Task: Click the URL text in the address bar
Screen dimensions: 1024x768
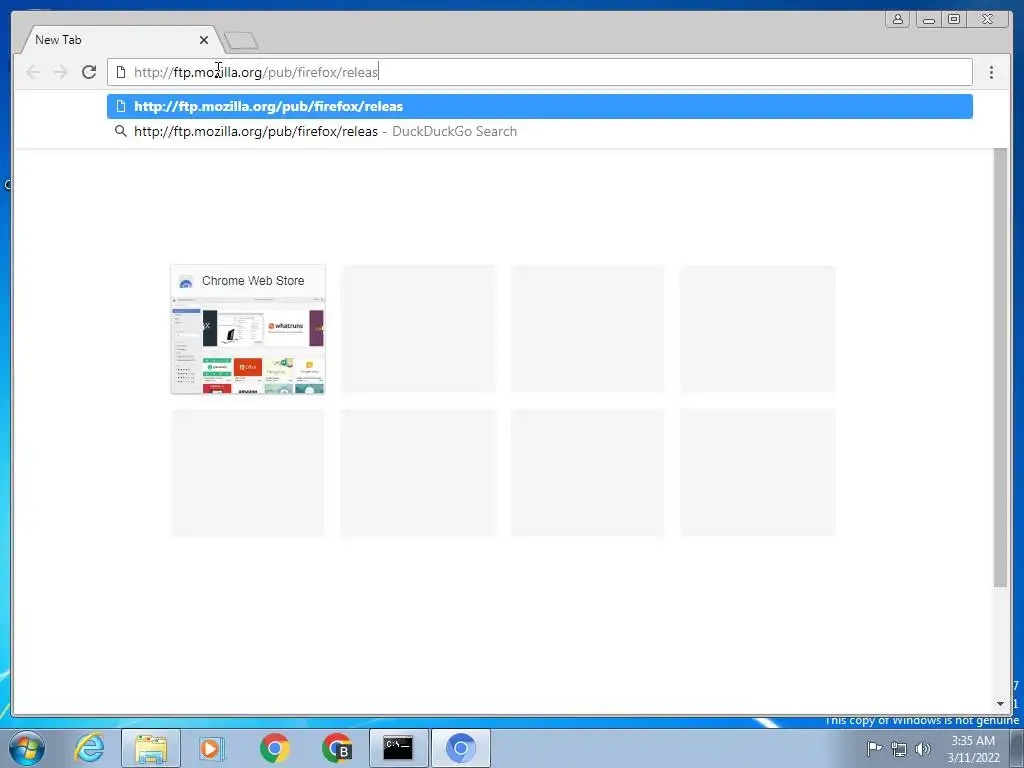Action: [256, 72]
